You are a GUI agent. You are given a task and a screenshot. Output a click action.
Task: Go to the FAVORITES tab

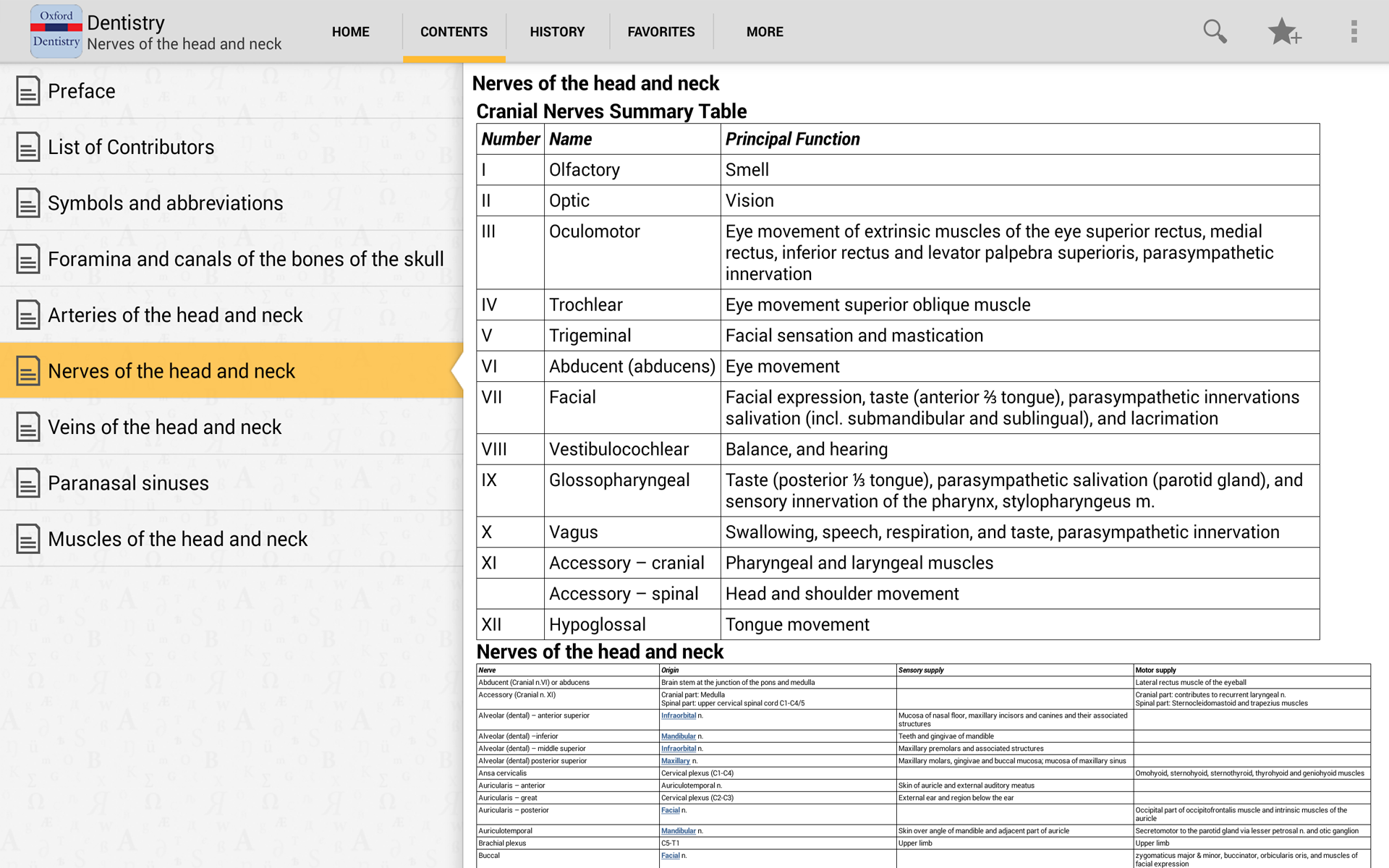click(661, 32)
